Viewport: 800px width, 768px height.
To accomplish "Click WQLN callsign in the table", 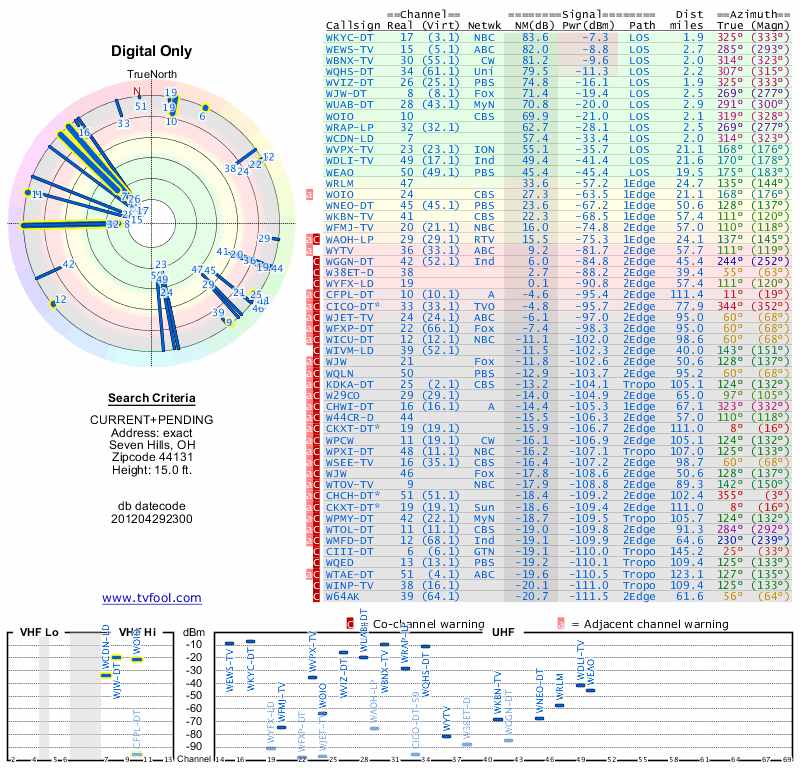I will (340, 374).
